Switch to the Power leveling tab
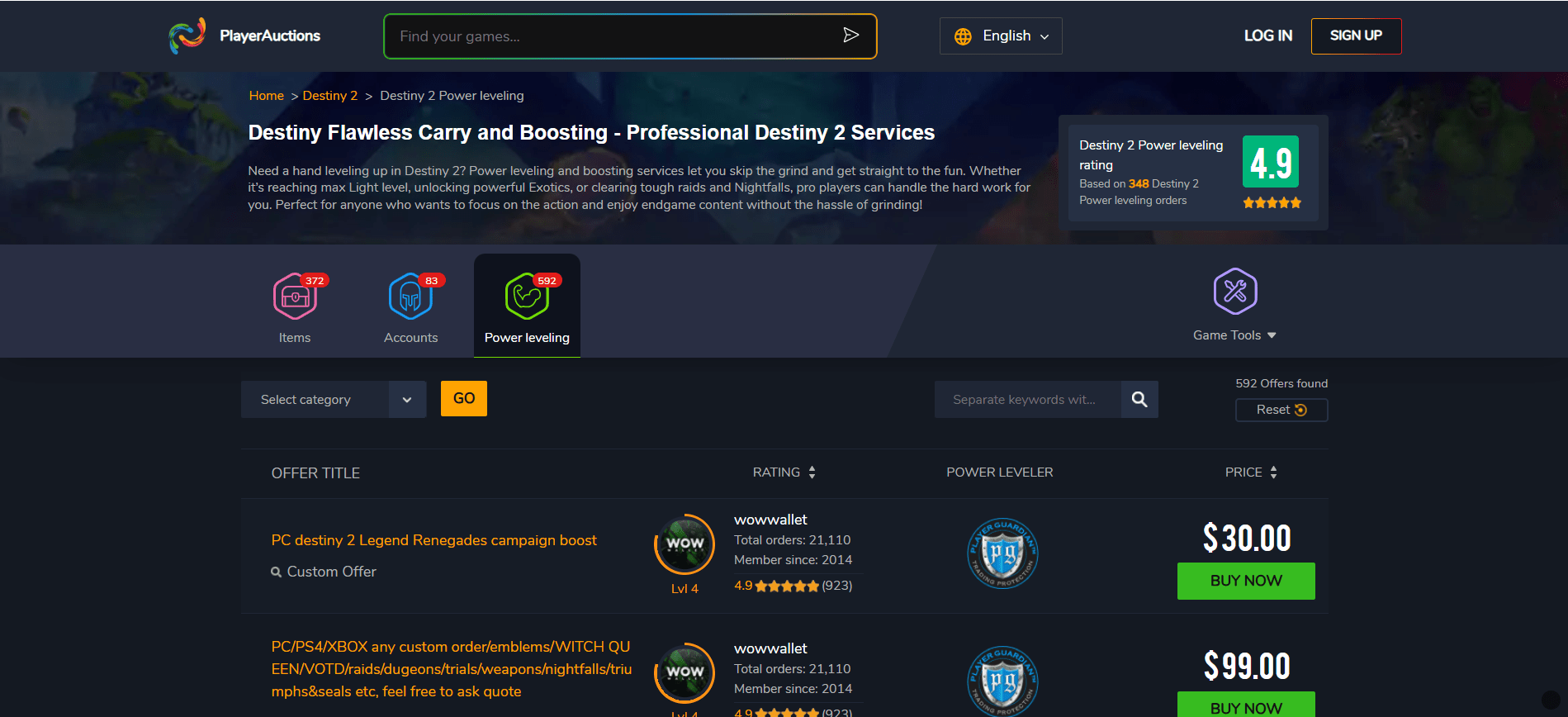This screenshot has height=717, width=1568. click(x=527, y=306)
